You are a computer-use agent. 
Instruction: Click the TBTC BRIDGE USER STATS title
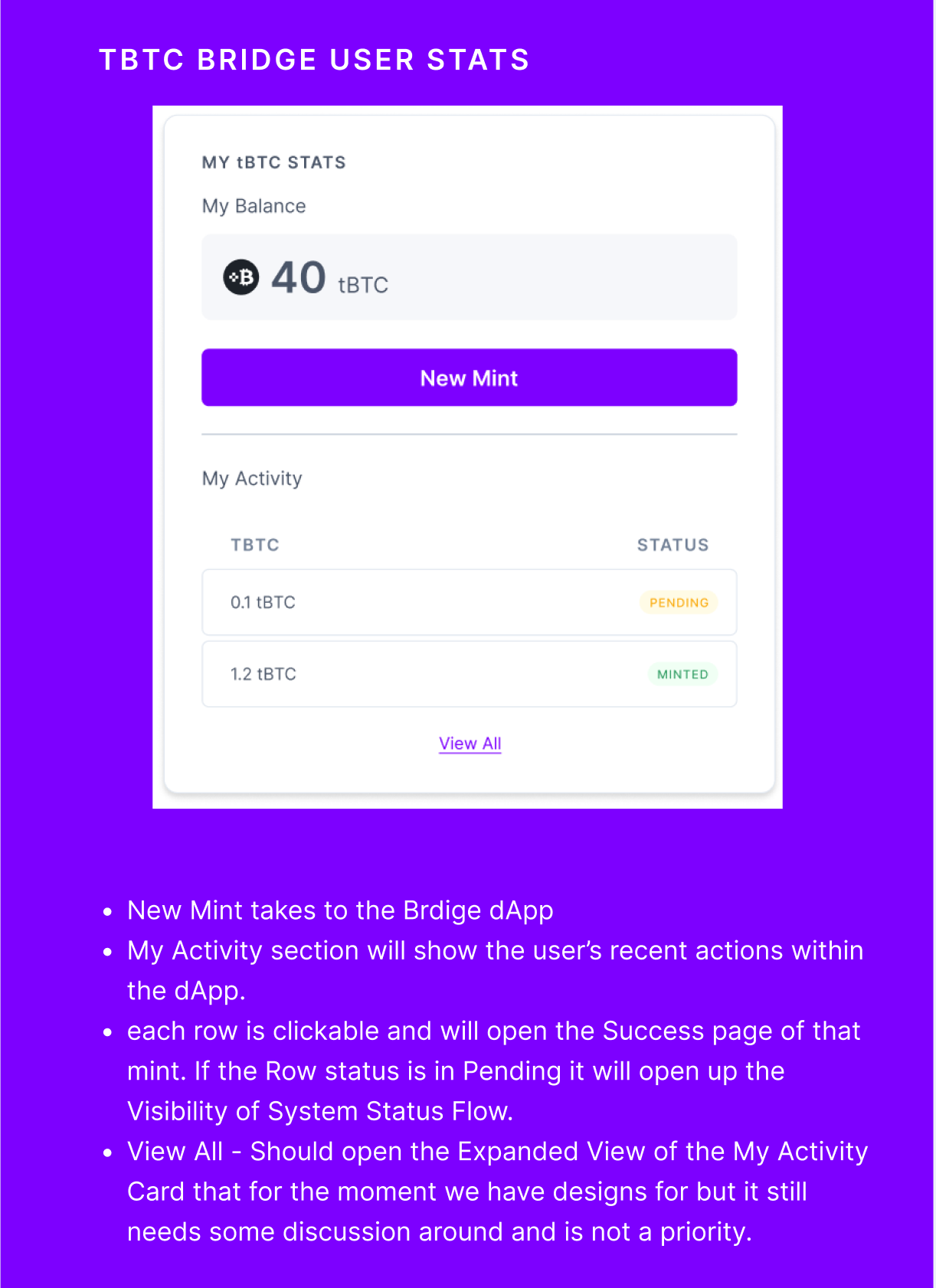click(x=314, y=60)
